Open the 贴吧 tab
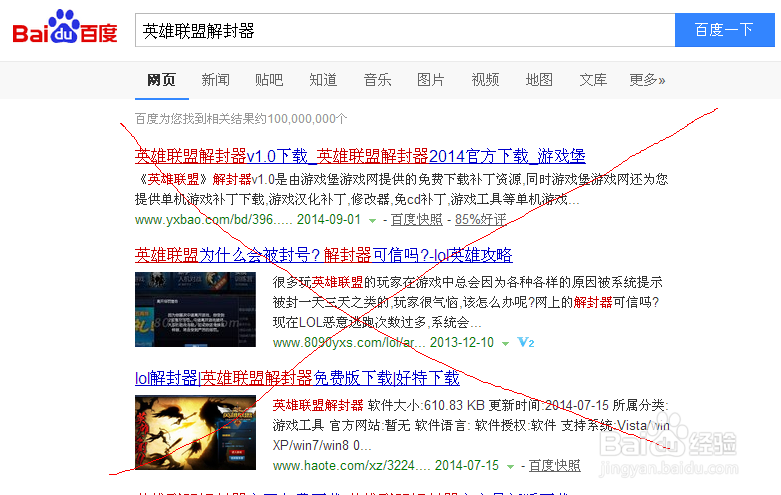This screenshot has width=781, height=495. pyautogui.click(x=269, y=80)
